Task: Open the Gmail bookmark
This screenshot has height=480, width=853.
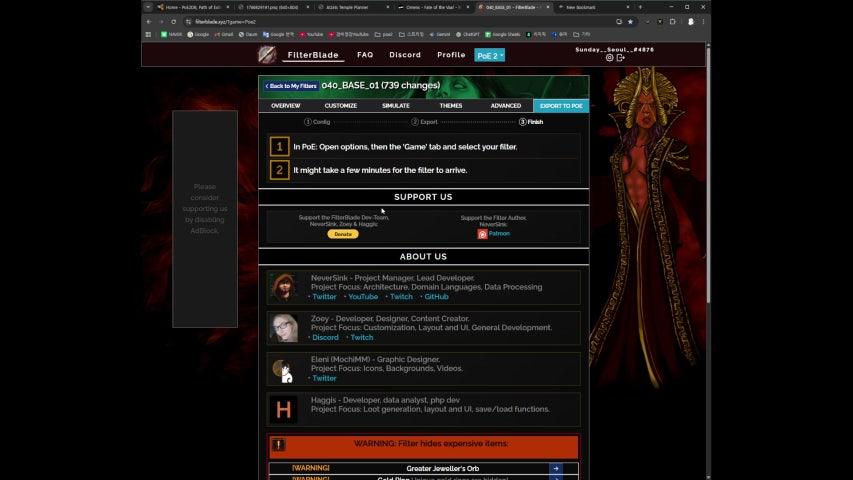Action: click(x=224, y=34)
